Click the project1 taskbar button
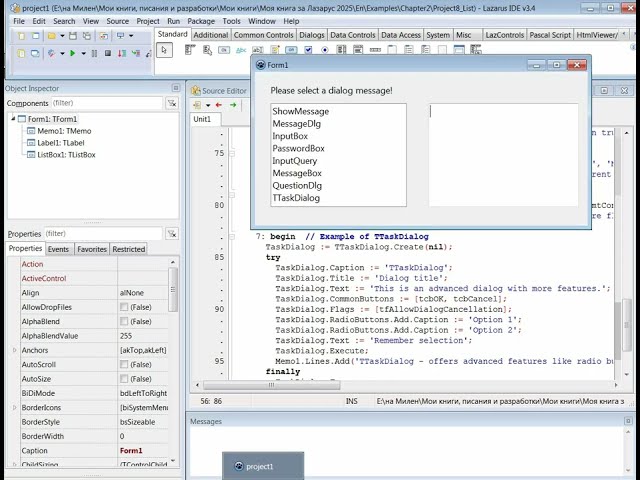This screenshot has width=640, height=480. (x=263, y=466)
